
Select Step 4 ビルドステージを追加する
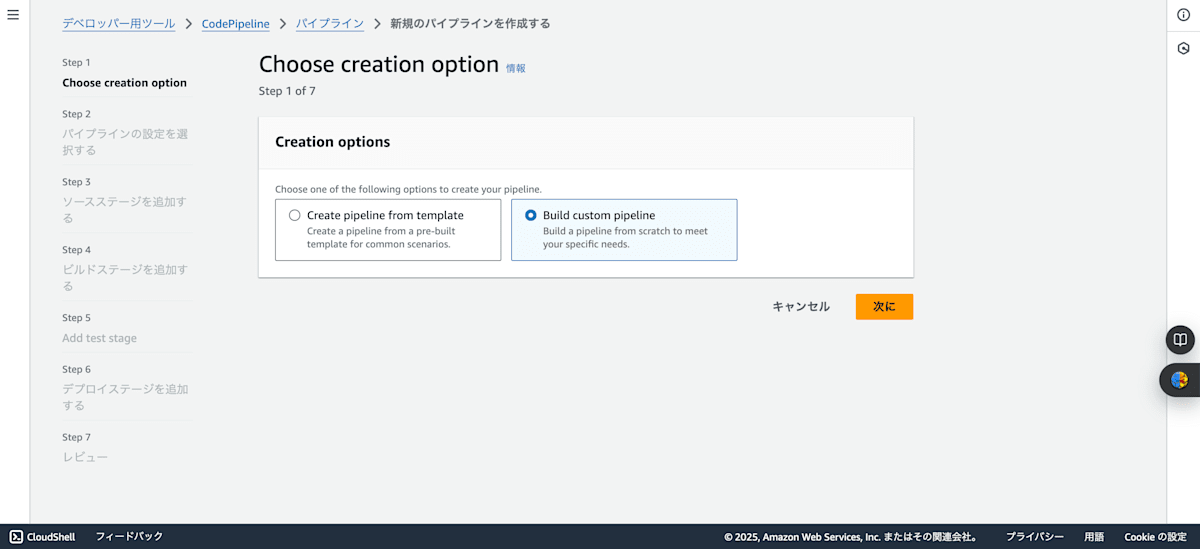coord(125,268)
